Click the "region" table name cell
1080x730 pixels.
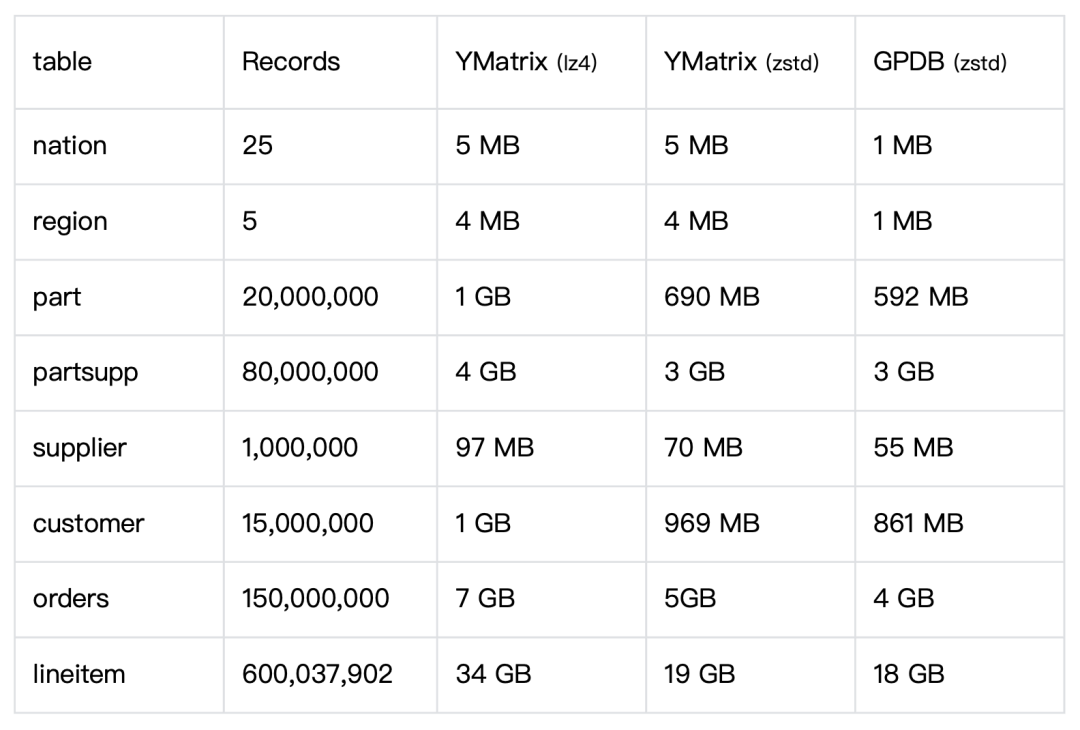[70, 221]
